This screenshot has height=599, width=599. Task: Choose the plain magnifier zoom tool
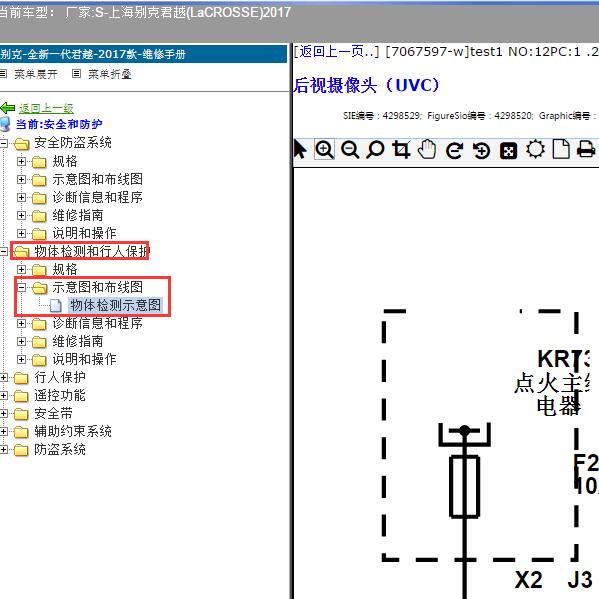(375, 149)
